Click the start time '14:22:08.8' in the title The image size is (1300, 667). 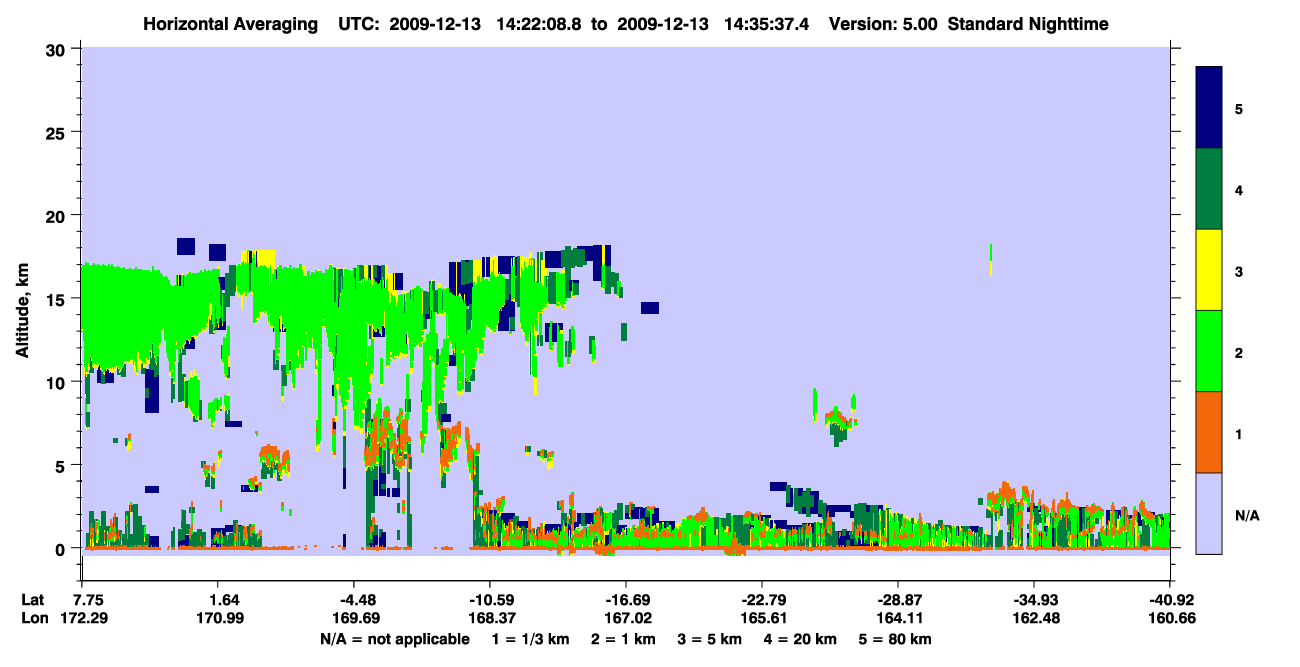pyautogui.click(x=538, y=23)
